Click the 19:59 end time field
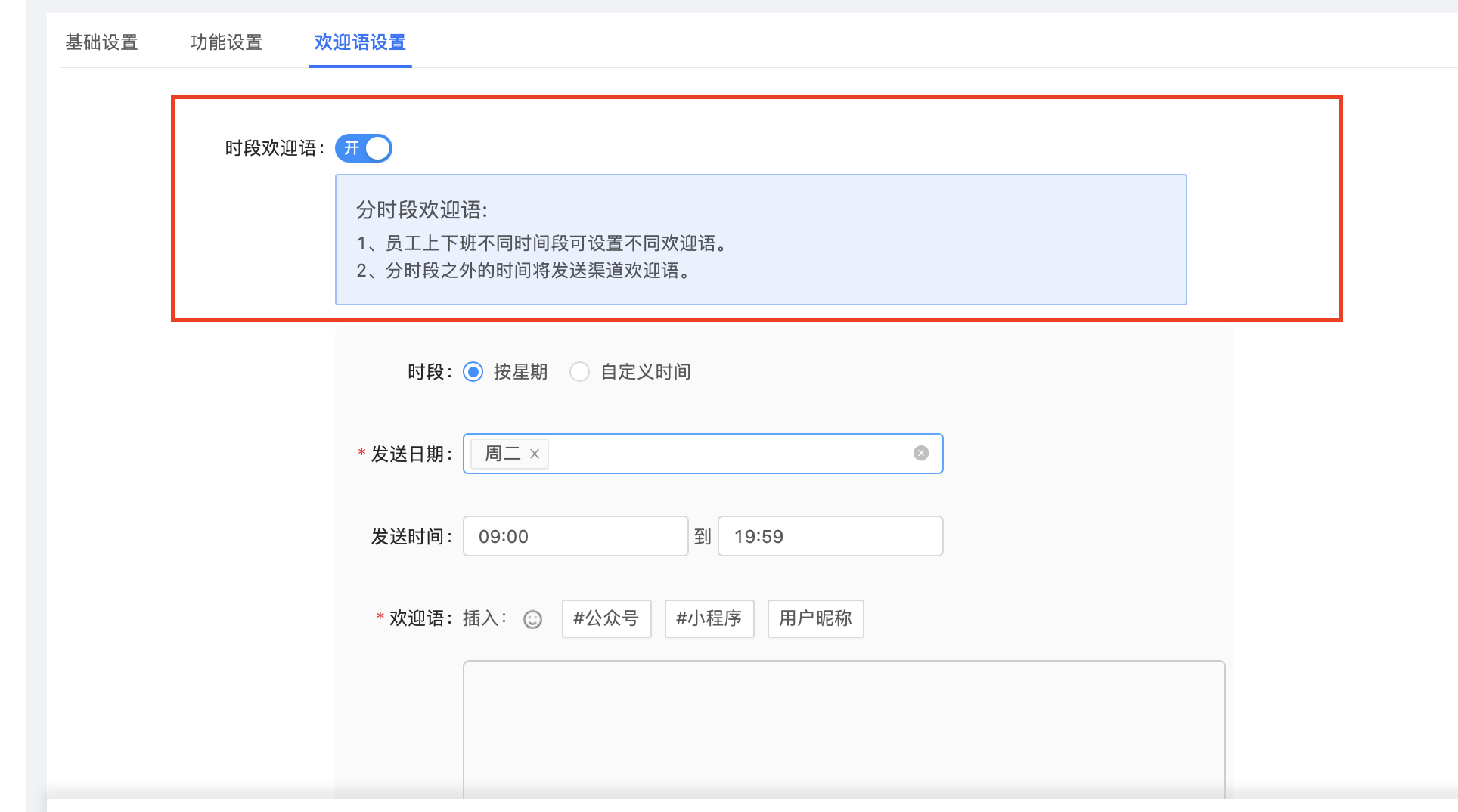Viewport: 1458px width, 812px height. coord(830,536)
